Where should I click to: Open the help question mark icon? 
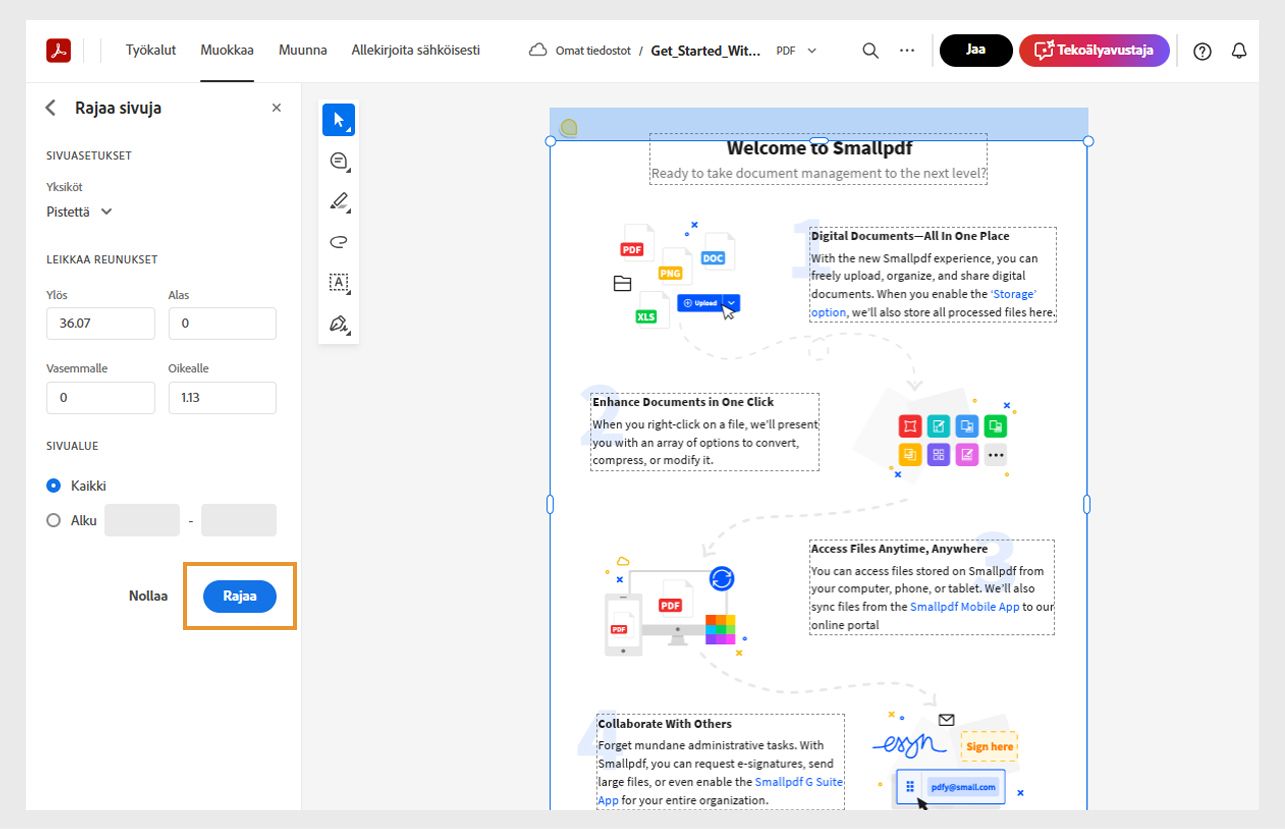(x=1202, y=51)
